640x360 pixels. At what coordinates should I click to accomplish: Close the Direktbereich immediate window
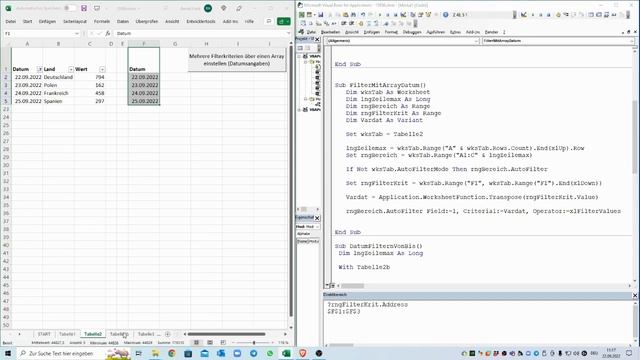[x=635, y=295]
